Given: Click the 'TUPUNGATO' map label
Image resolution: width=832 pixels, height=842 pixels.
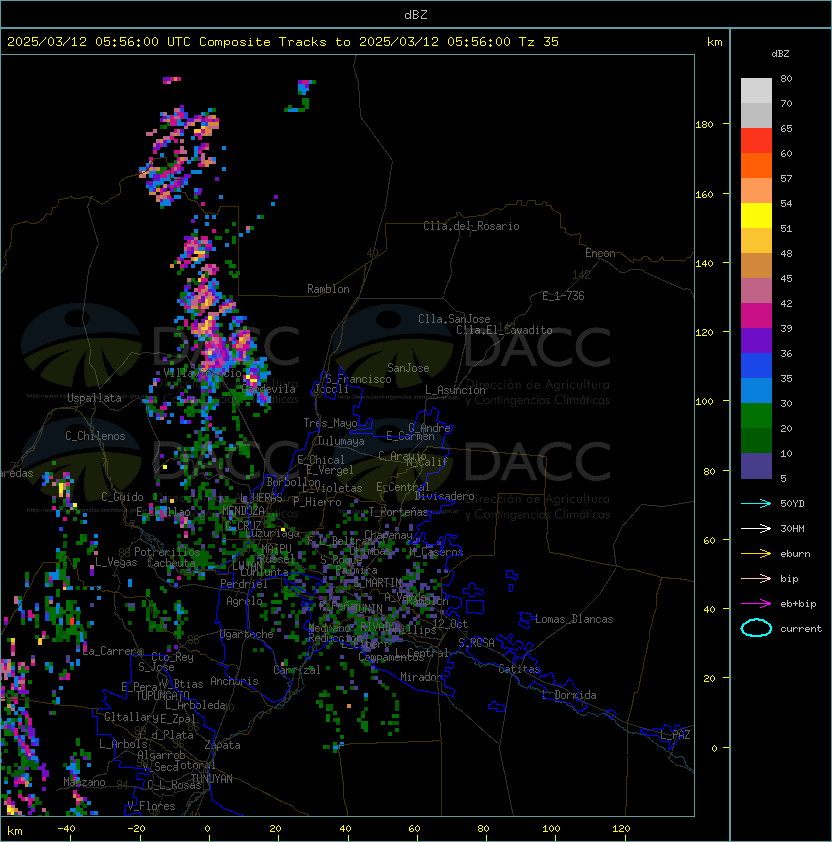Looking at the screenshot, I should [x=163, y=696].
